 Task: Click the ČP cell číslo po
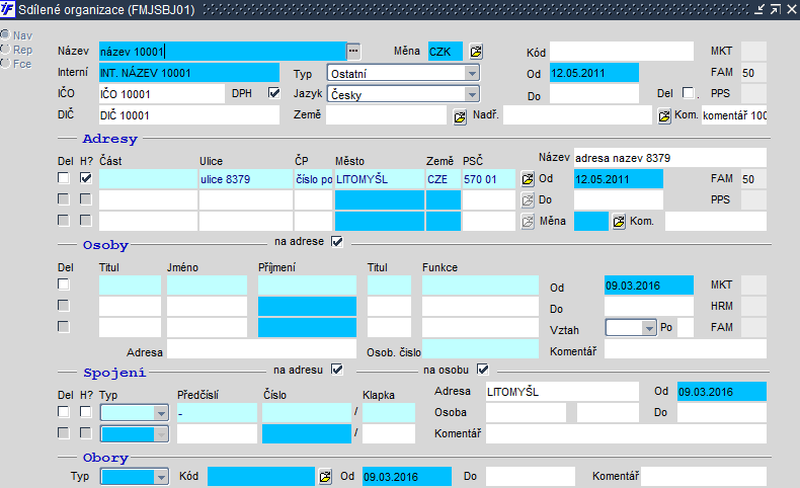point(313,179)
